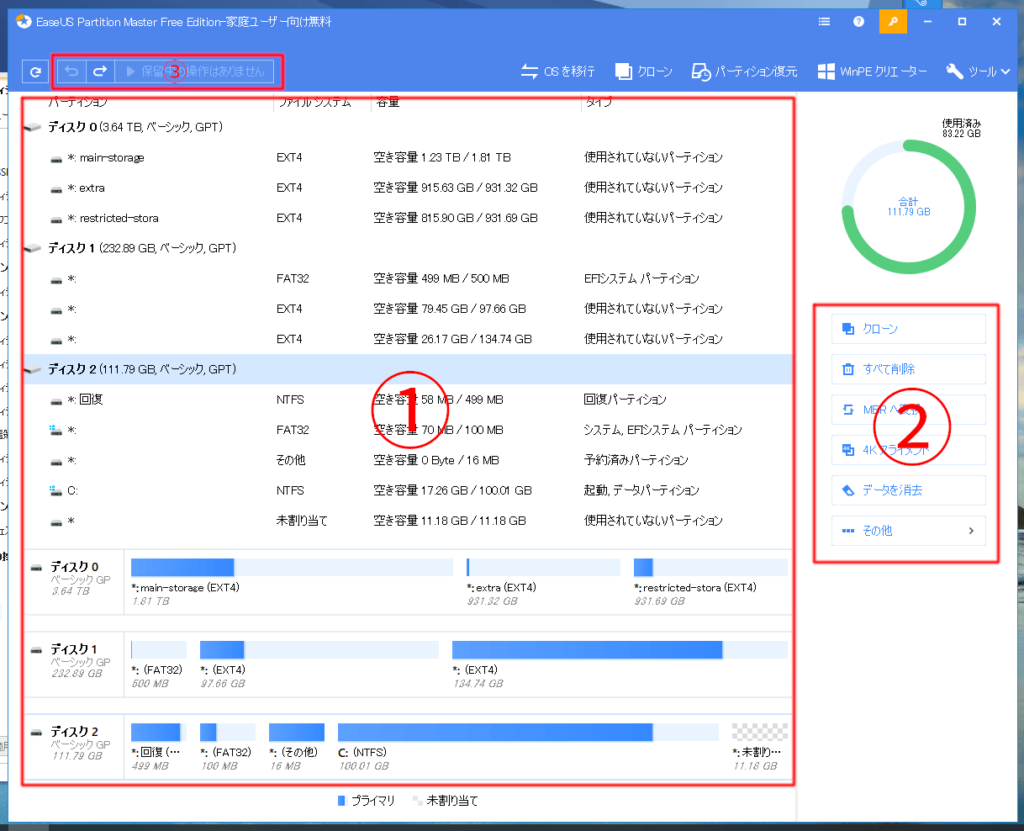
Task: Click the list menu icon in title bar
Action: coord(824,22)
